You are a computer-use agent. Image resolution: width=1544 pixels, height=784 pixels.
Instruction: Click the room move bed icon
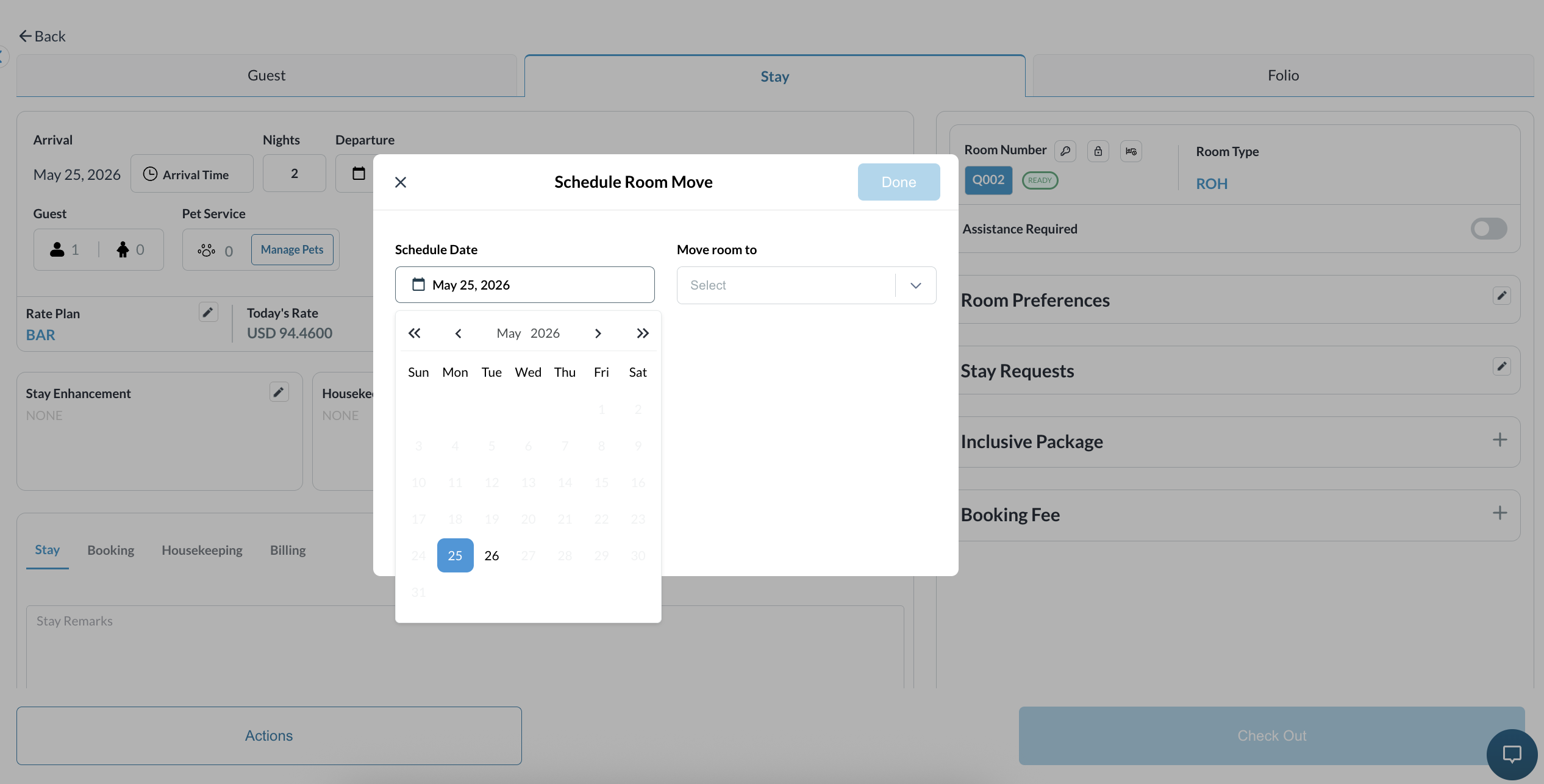(x=1131, y=151)
